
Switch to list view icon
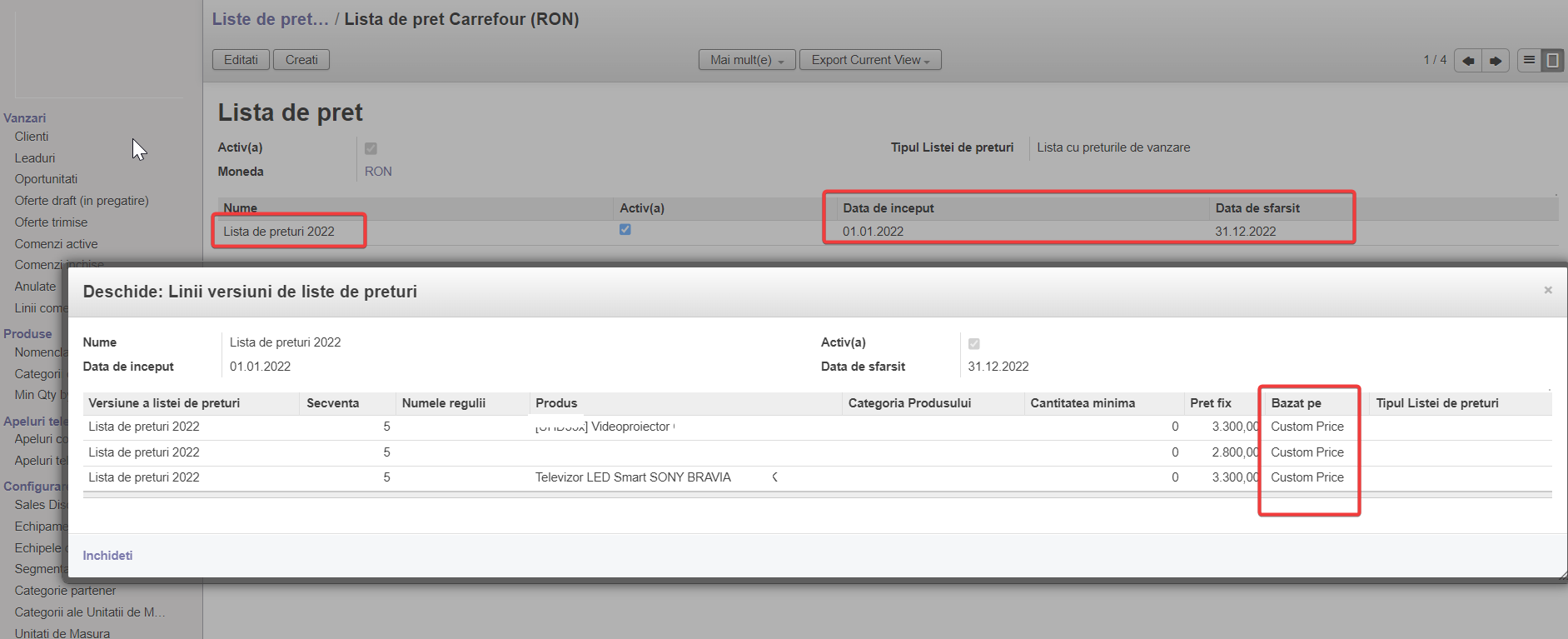coord(1529,60)
